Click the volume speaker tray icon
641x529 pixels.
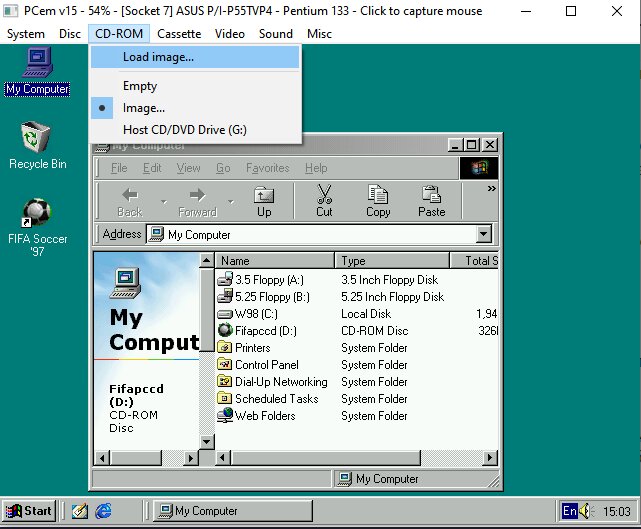point(586,511)
